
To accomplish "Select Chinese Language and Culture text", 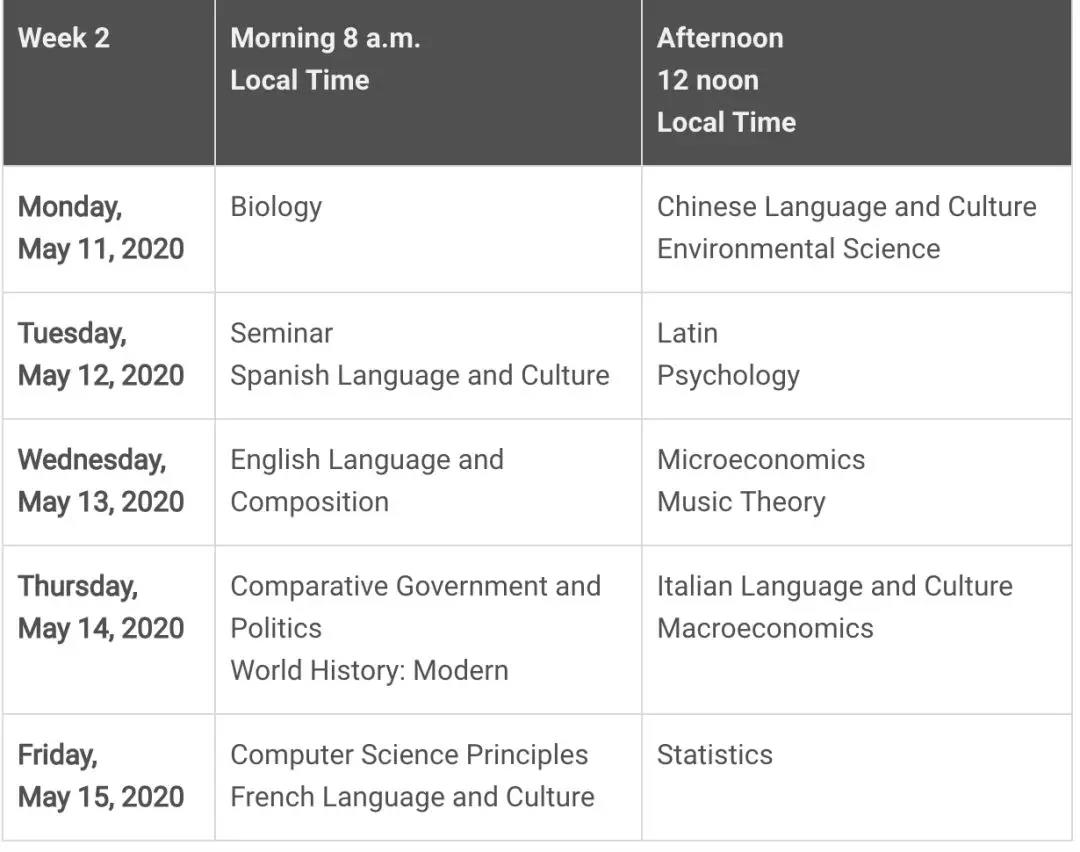I will [x=846, y=207].
